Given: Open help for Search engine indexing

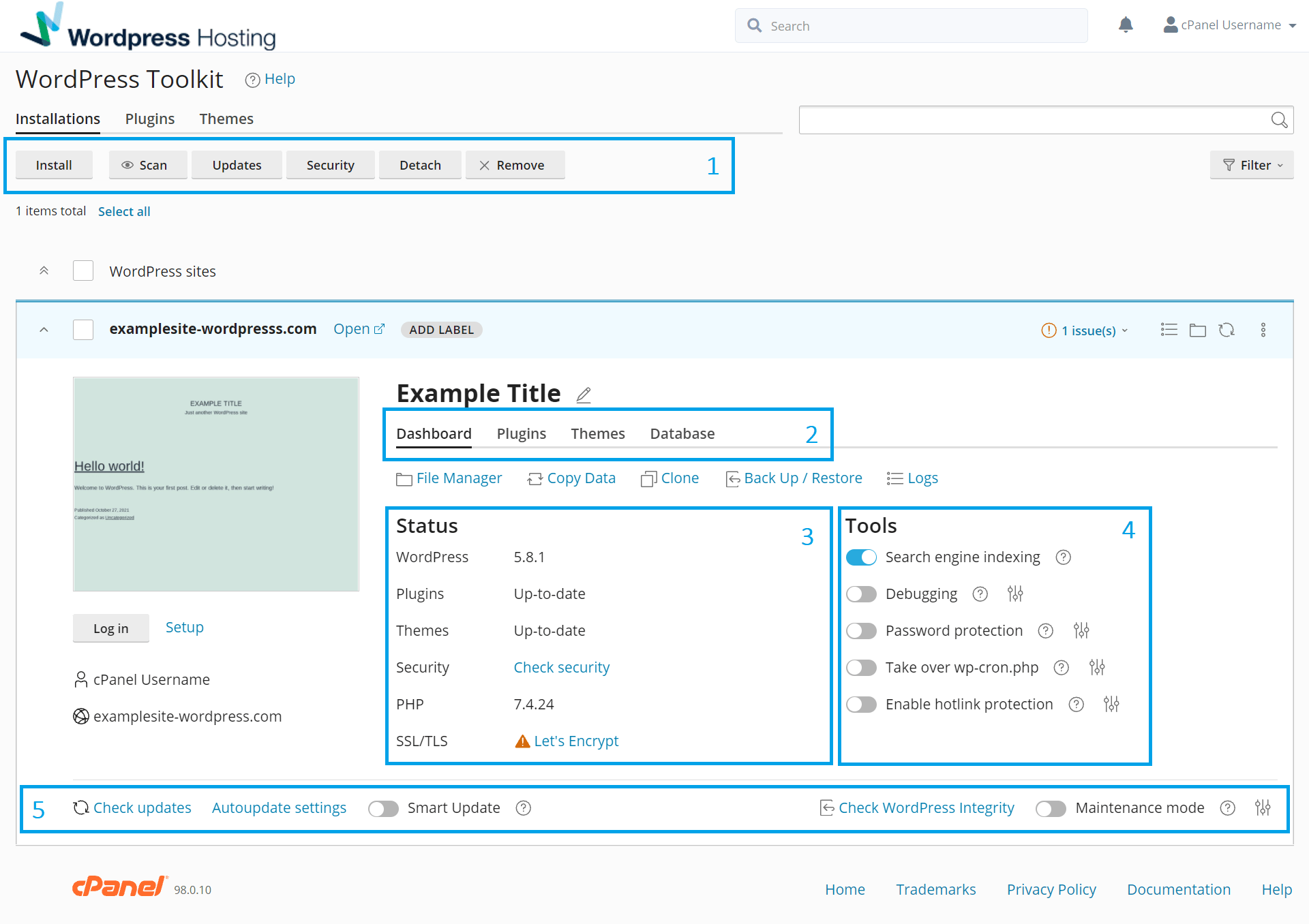Looking at the screenshot, I should 1064,557.
